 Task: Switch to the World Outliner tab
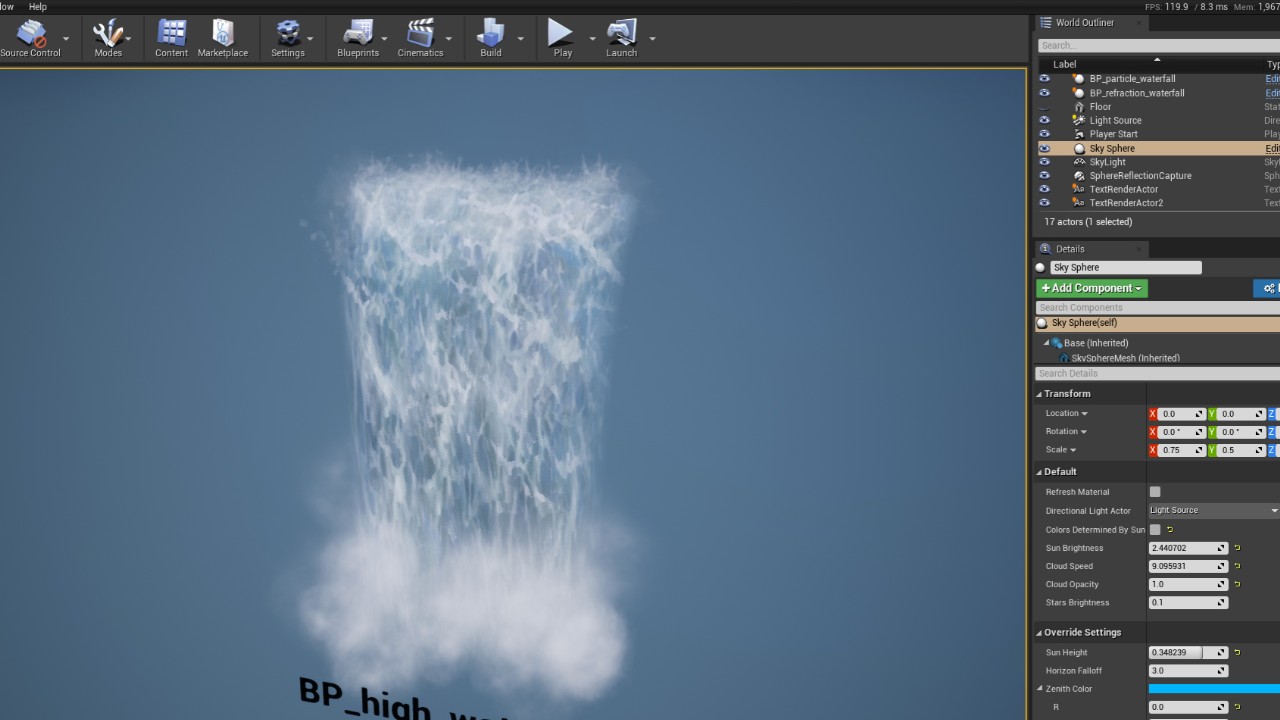coord(1084,22)
